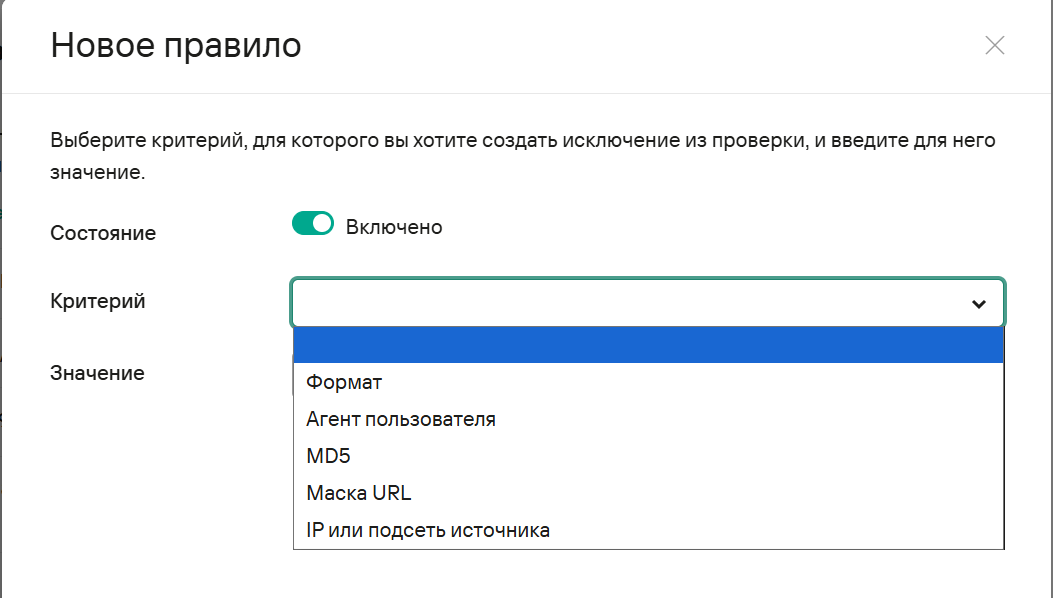Click the Включено label beside the toggle

[394, 227]
